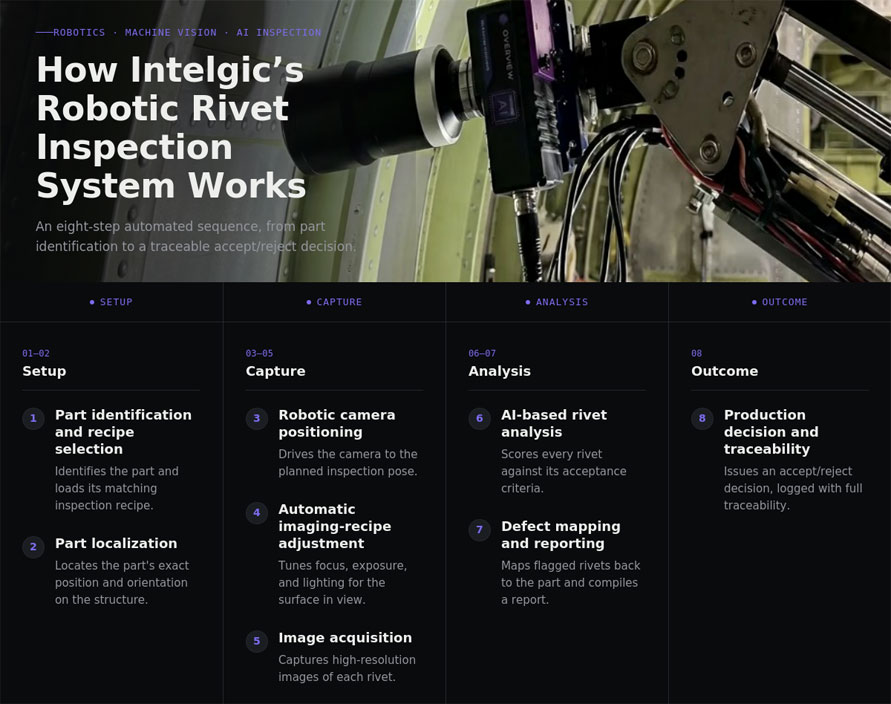This screenshot has height=704, width=891.
Task: Select the SETUP phase tab
Action: [x=111, y=302]
